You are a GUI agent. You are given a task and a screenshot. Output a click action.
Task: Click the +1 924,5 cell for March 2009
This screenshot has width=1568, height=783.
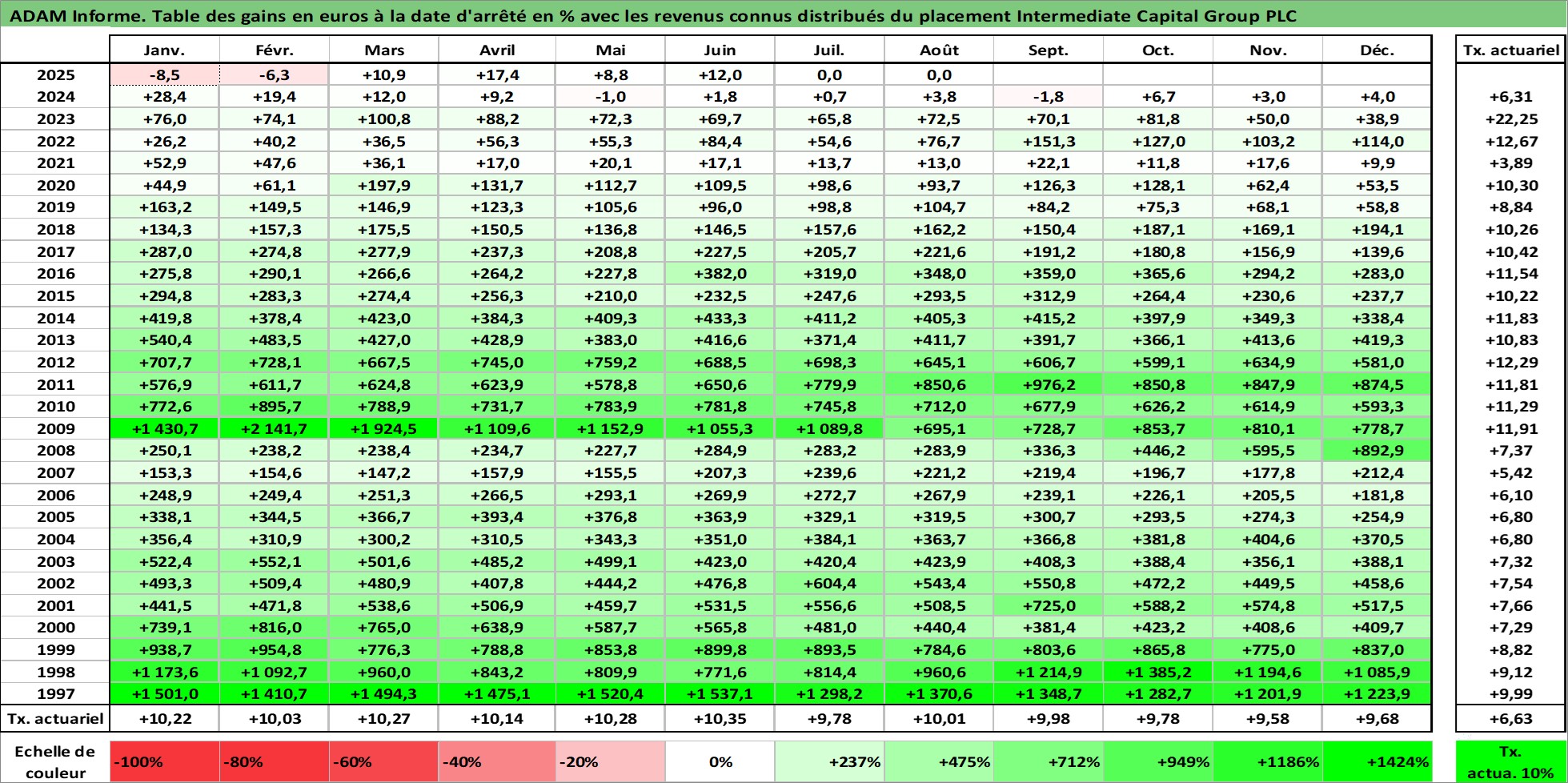383,428
